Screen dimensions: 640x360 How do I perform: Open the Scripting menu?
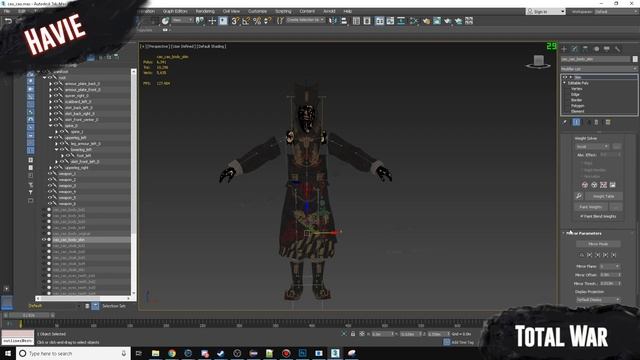pyautogui.click(x=283, y=11)
